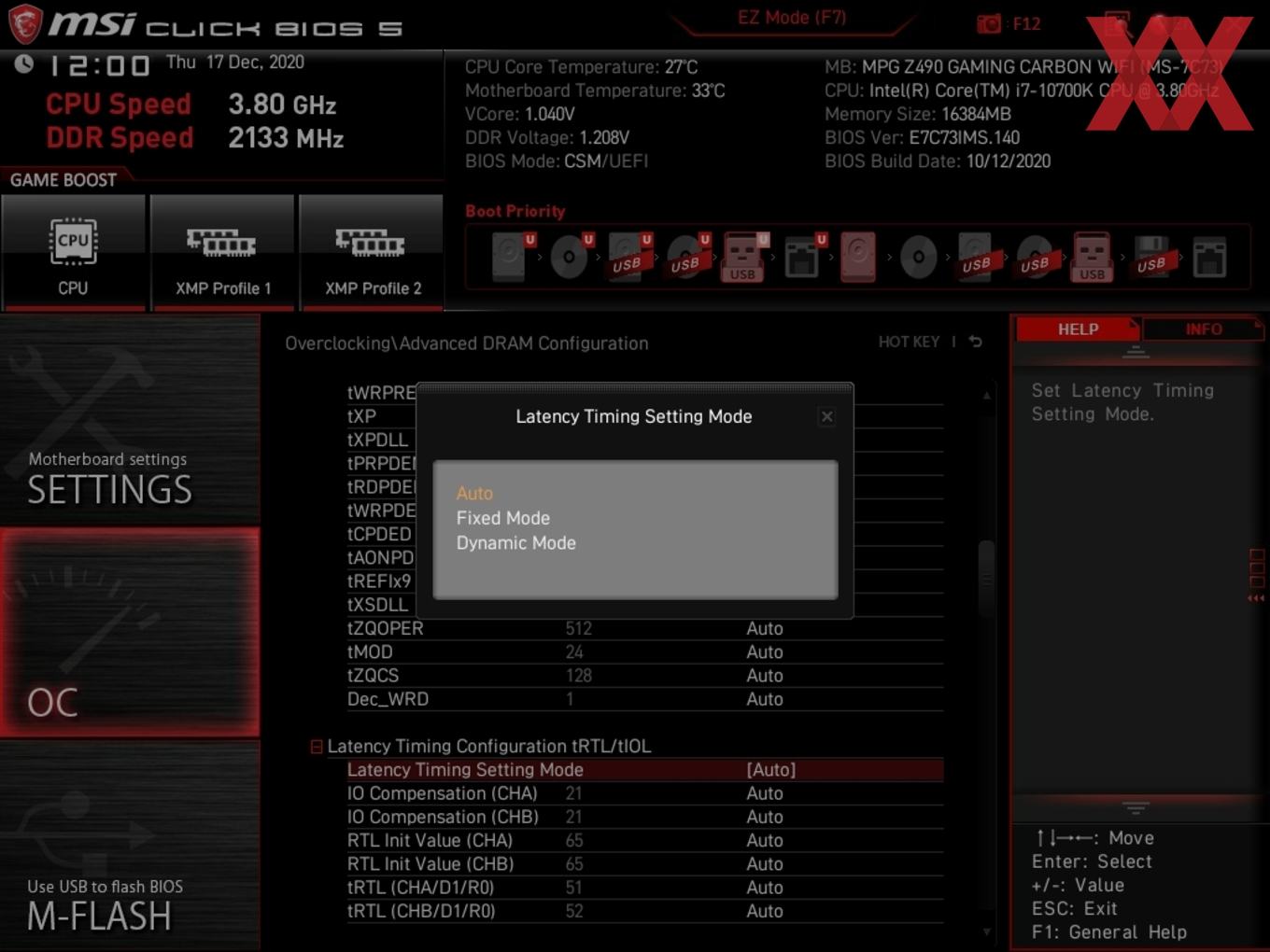Image resolution: width=1270 pixels, height=952 pixels.
Task: Click the scroll-up arrow of the settings list
Action: coord(986,396)
